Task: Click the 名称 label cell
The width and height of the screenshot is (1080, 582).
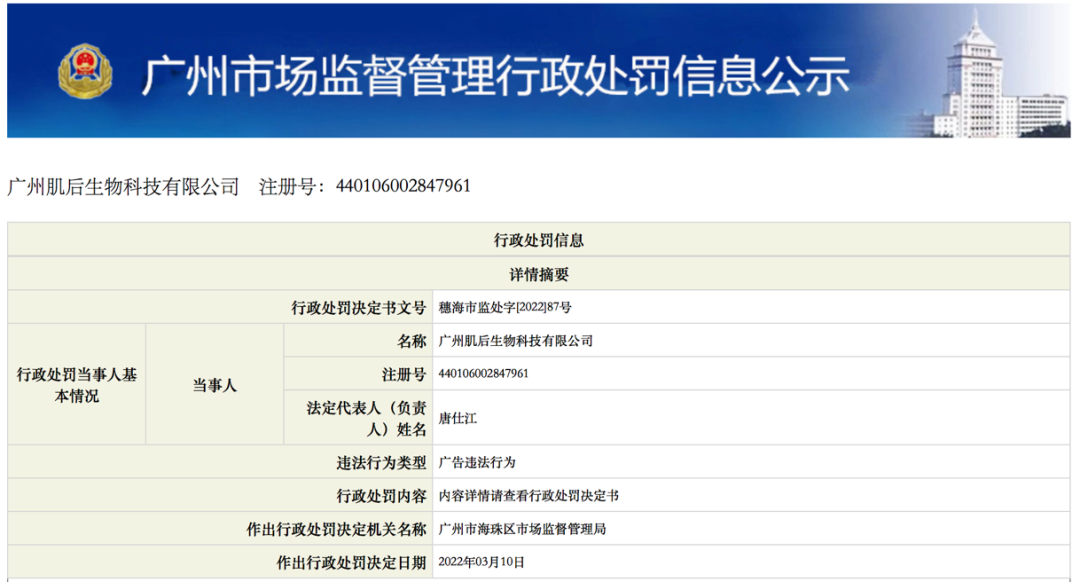Action: tap(411, 341)
